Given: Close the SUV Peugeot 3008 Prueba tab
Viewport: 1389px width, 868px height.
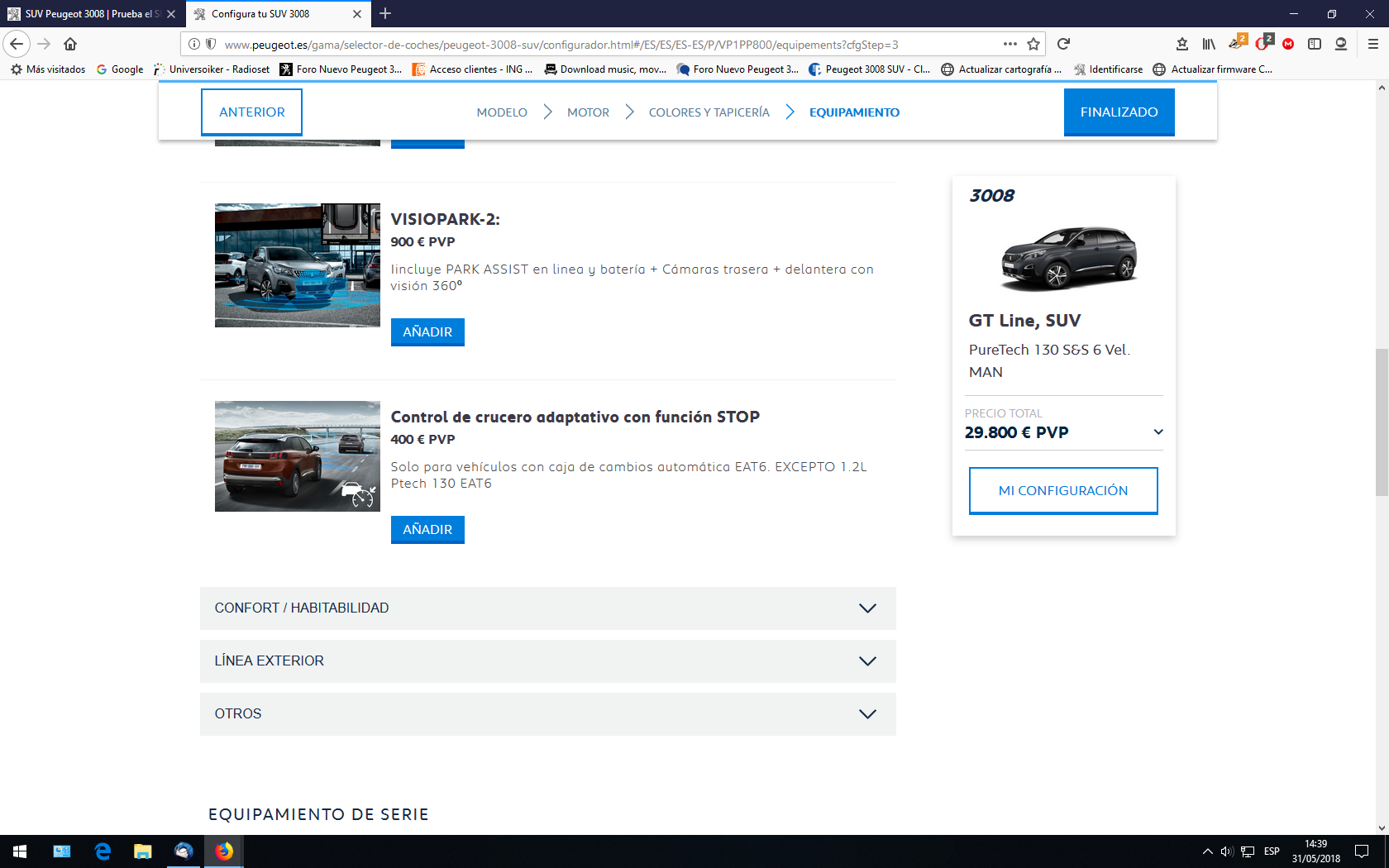Looking at the screenshot, I should click(x=171, y=14).
